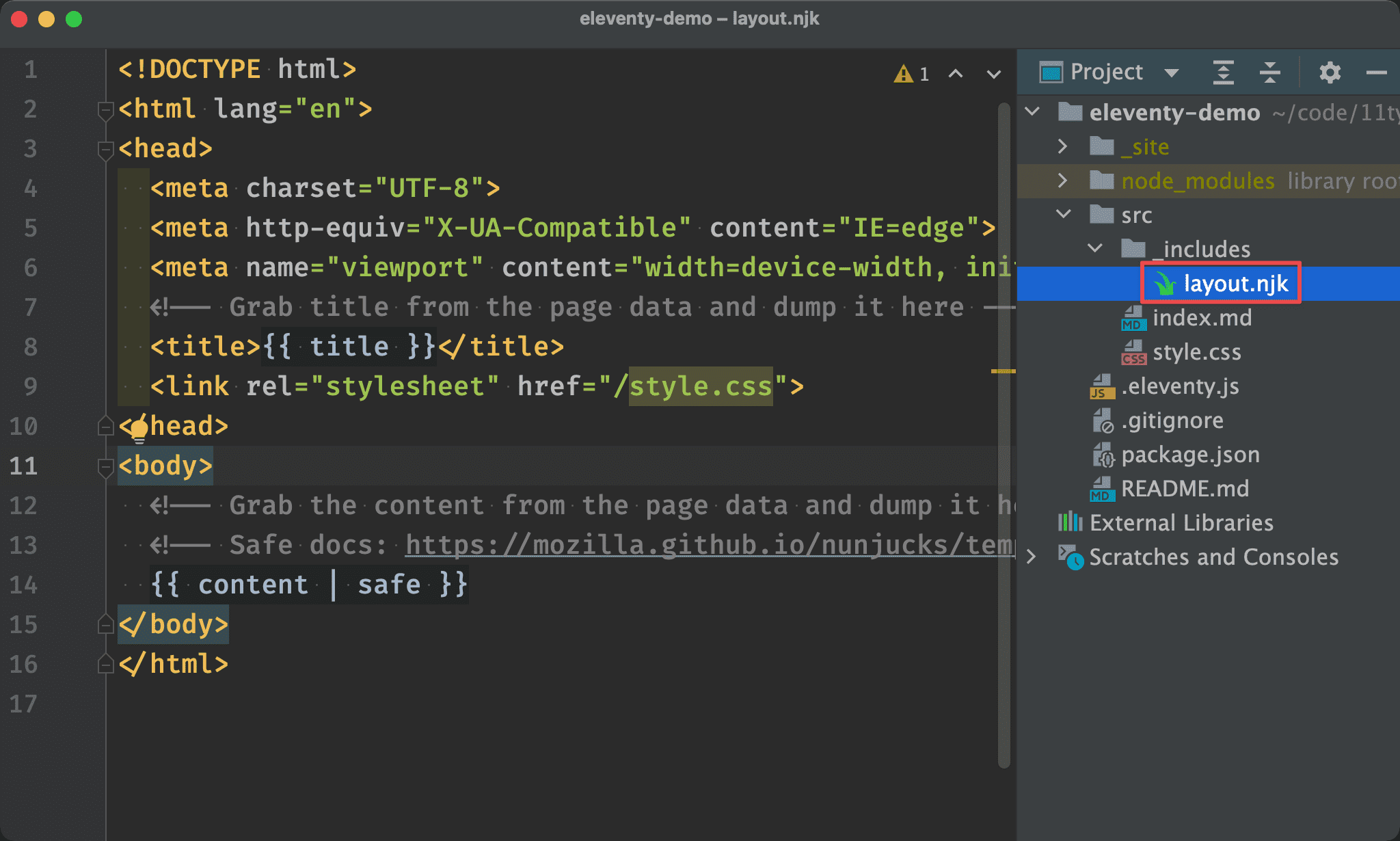Click the yellow warning indicator icon

click(904, 73)
